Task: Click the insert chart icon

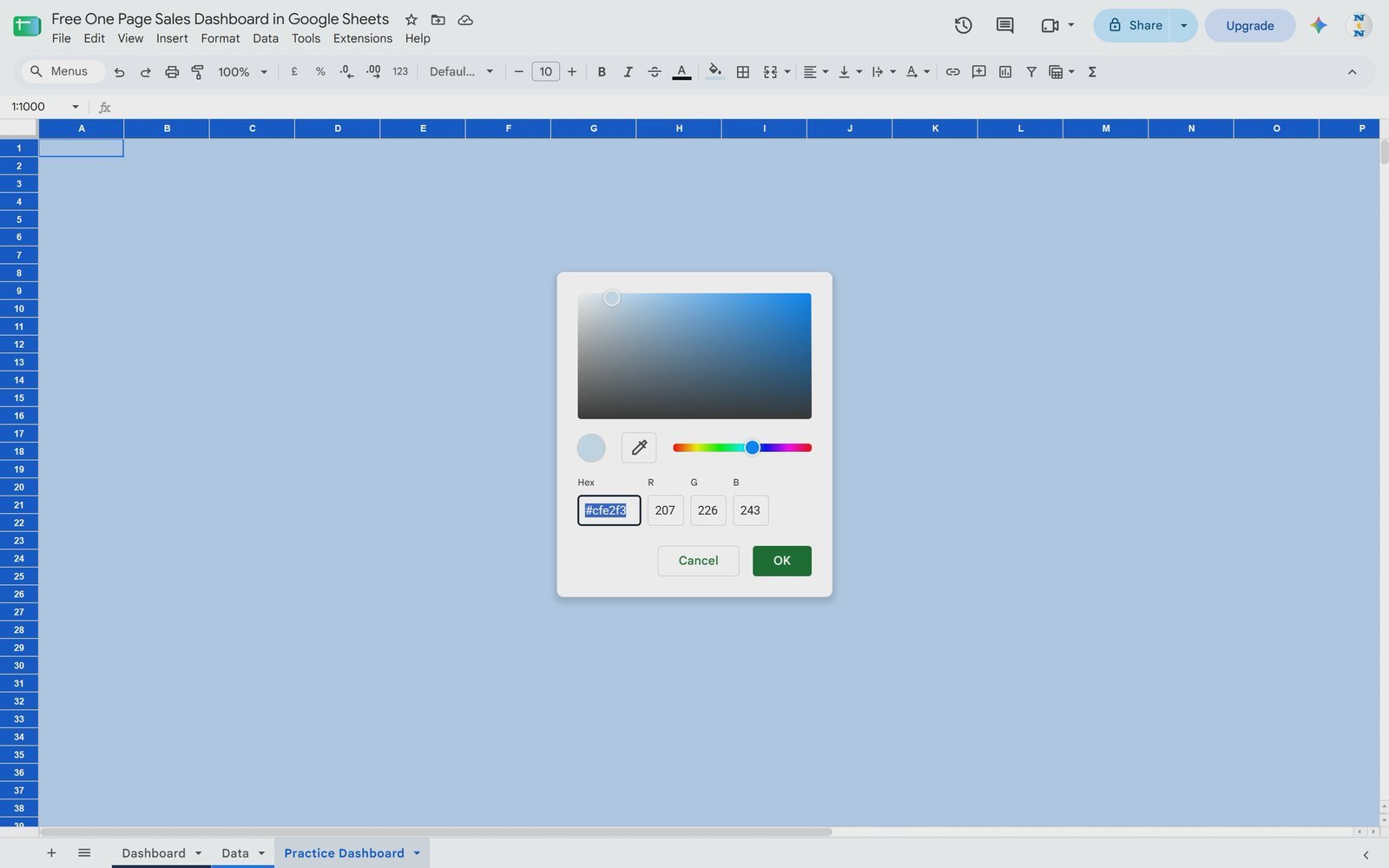Action: (1005, 72)
